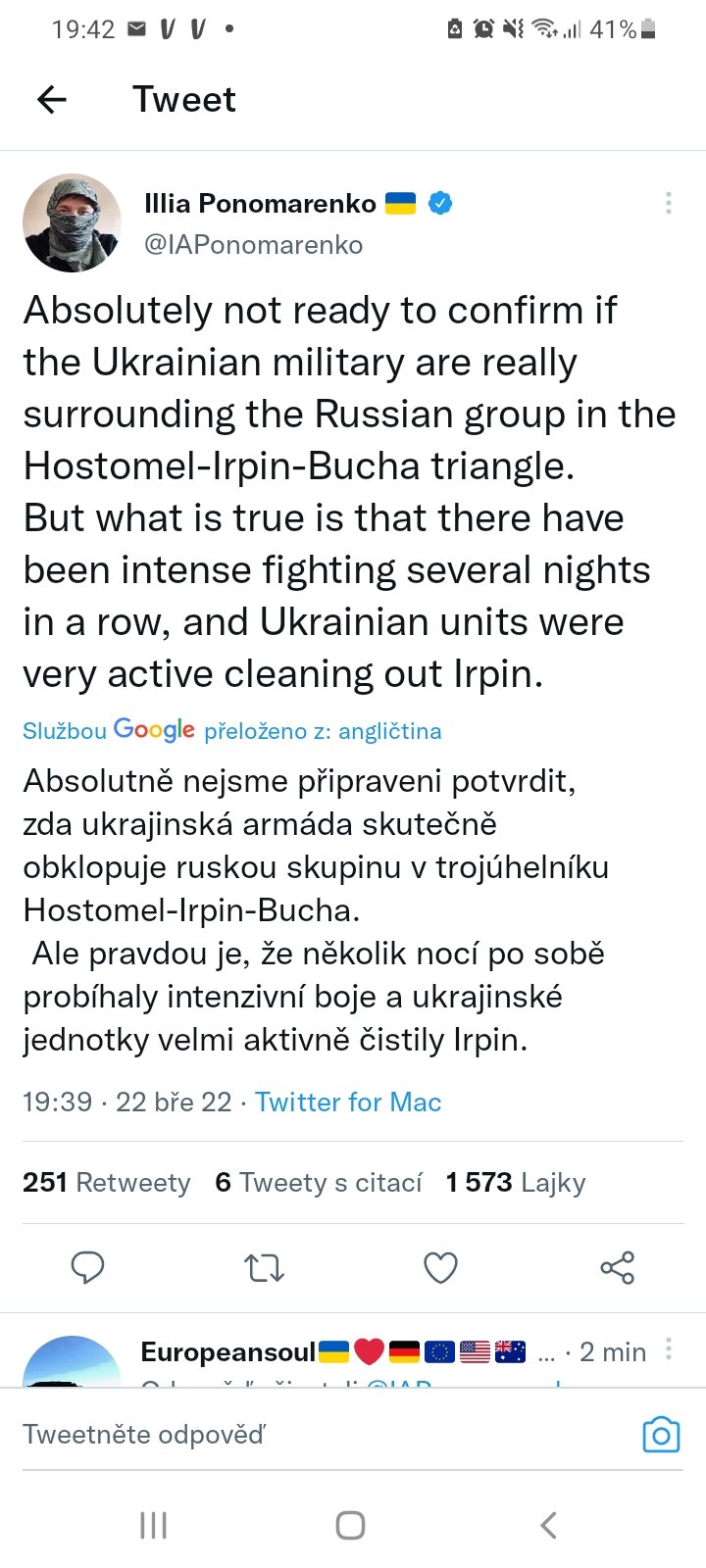Open the Twitter for Mac source link
The width and height of the screenshot is (706, 1568).
348,1102
